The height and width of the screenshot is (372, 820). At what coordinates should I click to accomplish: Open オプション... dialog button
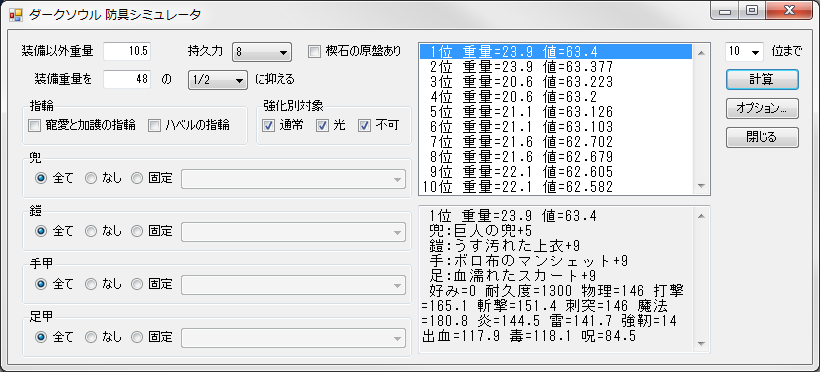[x=762, y=108]
